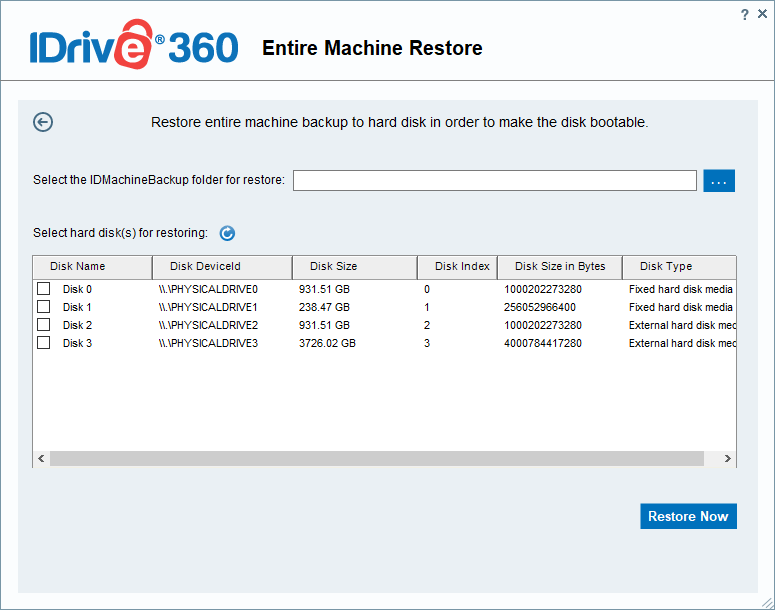The width and height of the screenshot is (775, 610).
Task: Tick the checkbox for Disk 2
Action: (44, 325)
